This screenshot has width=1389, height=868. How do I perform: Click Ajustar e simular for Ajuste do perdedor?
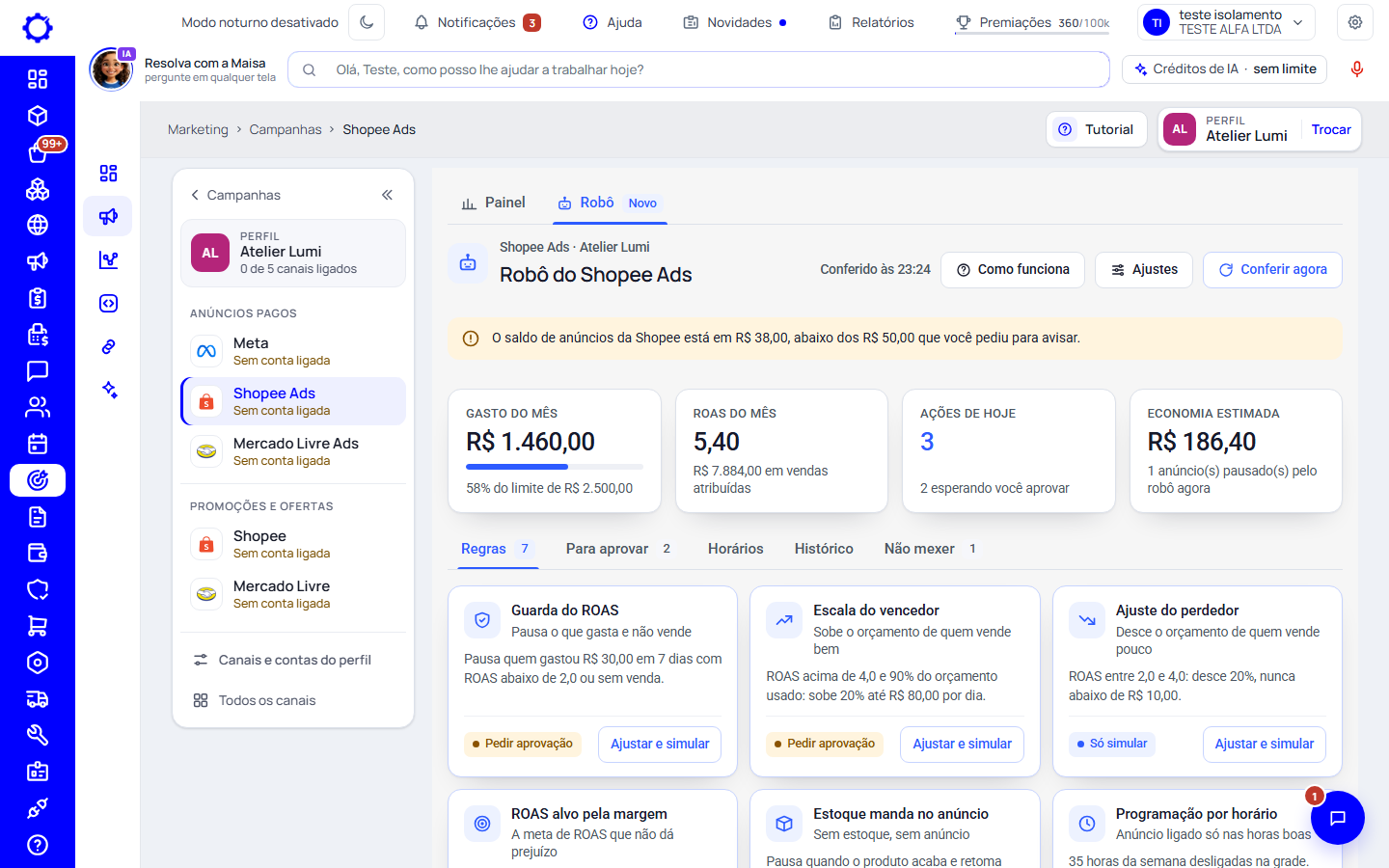tap(1265, 744)
